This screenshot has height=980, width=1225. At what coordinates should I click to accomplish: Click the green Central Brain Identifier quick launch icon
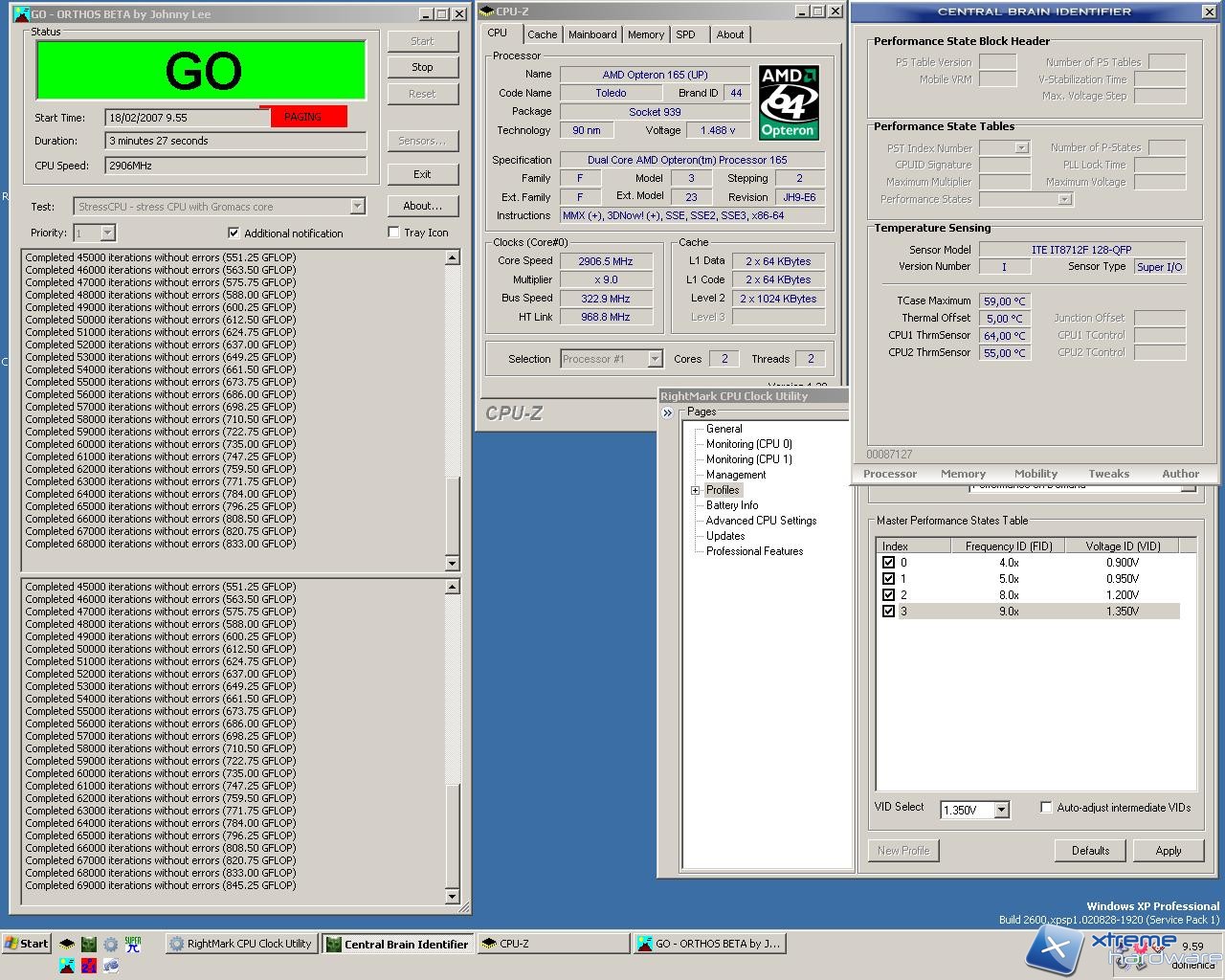click(x=89, y=944)
